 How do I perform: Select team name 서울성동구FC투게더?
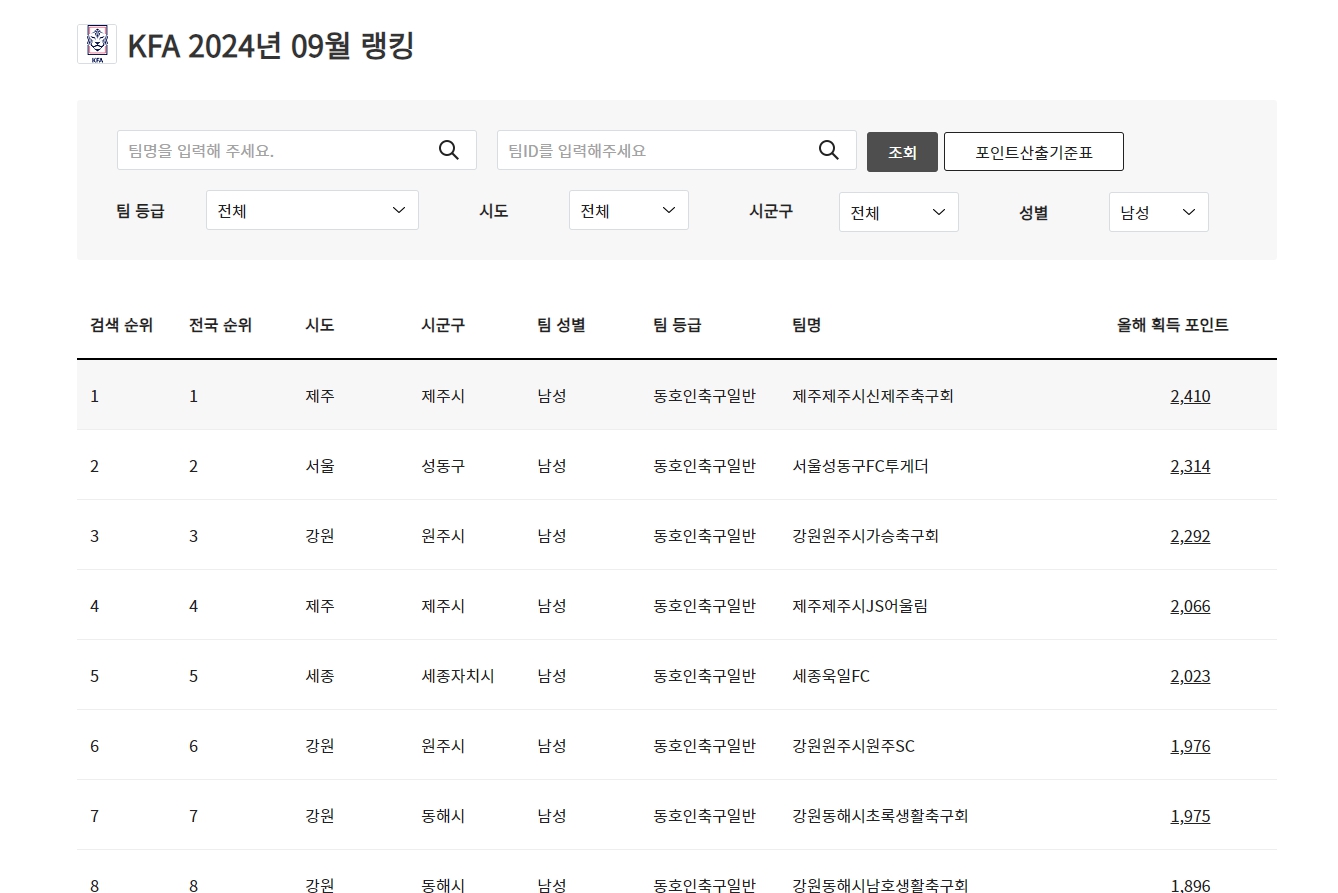click(x=860, y=466)
